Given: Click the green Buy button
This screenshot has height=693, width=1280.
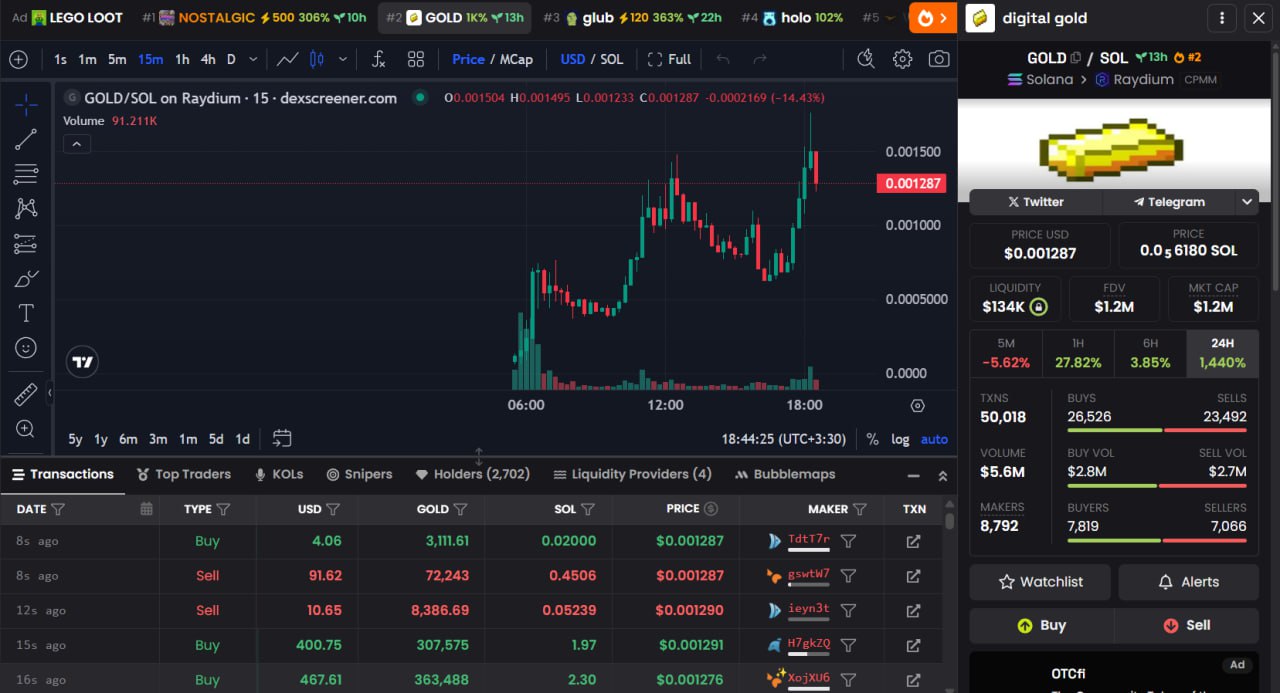Looking at the screenshot, I should pyautogui.click(x=1041, y=625).
